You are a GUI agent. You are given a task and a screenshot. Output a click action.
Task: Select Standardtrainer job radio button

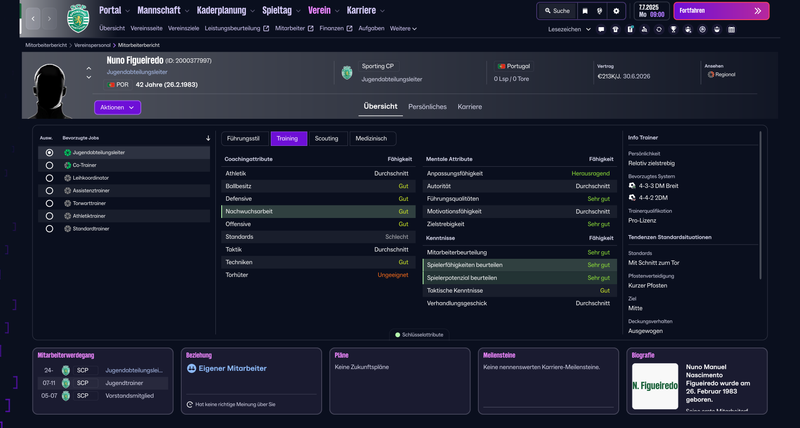click(x=49, y=229)
